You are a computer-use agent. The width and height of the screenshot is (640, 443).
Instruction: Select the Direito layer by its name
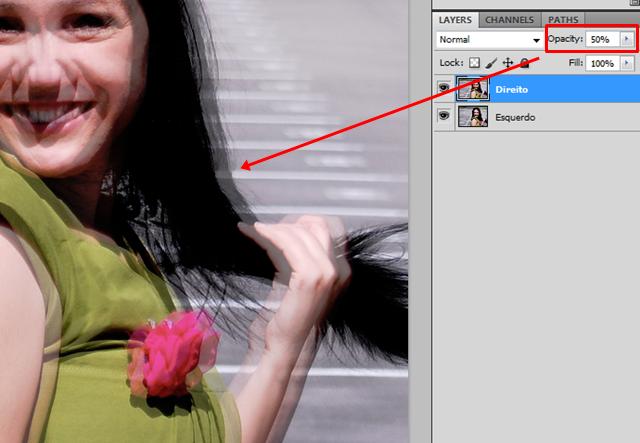pyautogui.click(x=511, y=89)
